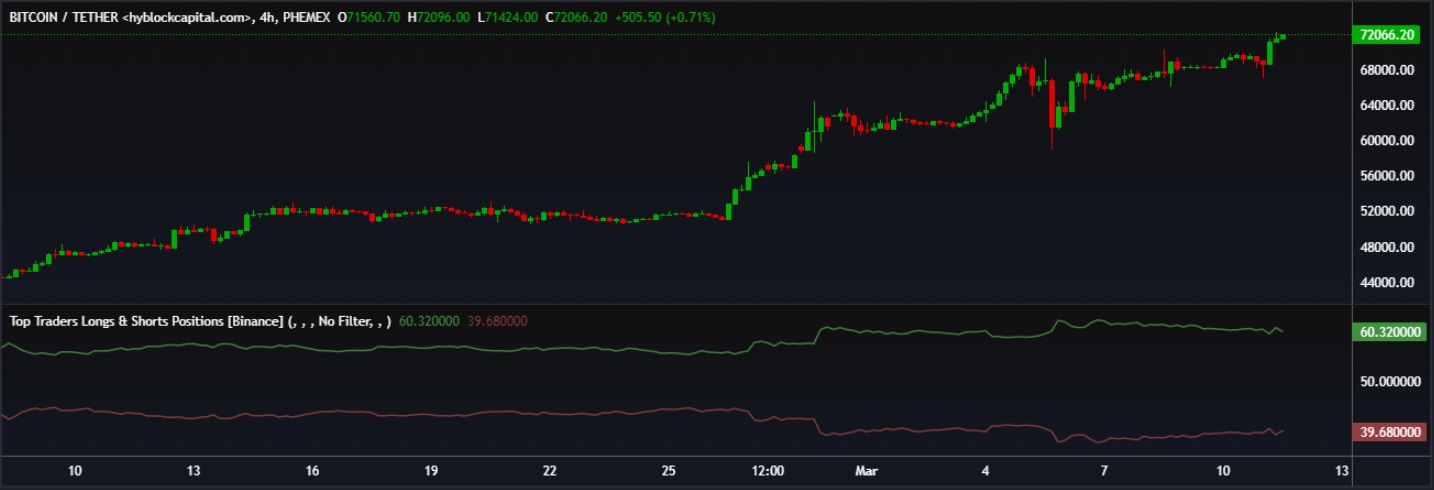Click the 64000.00 price axis label
Image resolution: width=1434 pixels, height=490 pixels.
1386,105
